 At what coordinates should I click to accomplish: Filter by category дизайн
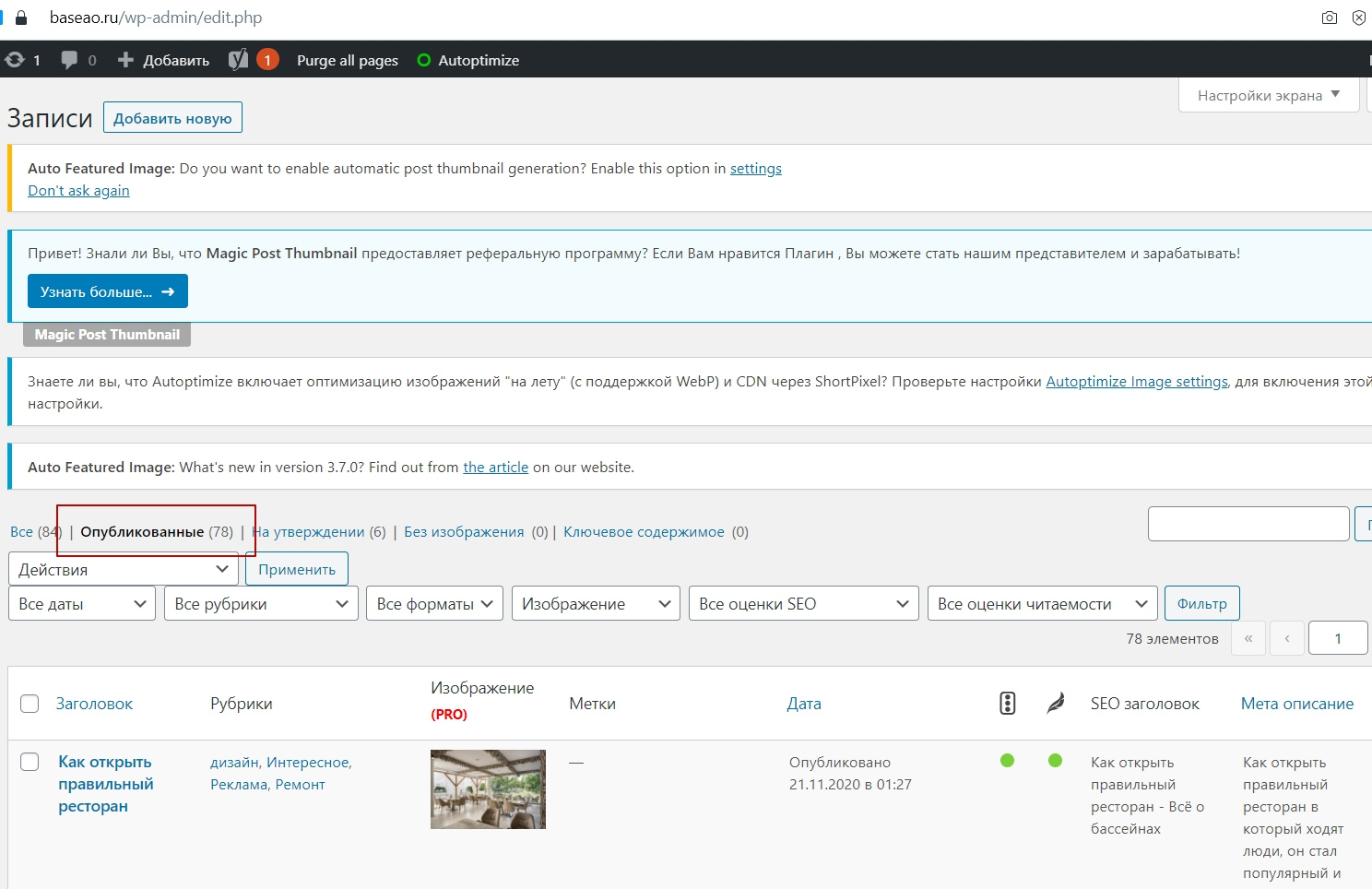click(234, 763)
